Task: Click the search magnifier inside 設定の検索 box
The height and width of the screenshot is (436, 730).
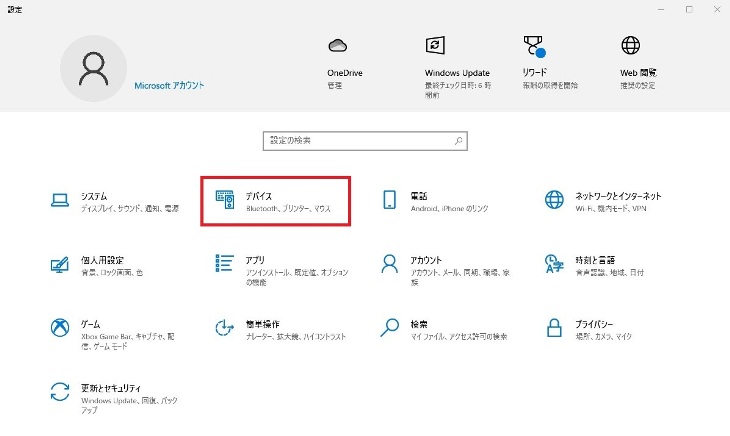Action: tap(458, 141)
